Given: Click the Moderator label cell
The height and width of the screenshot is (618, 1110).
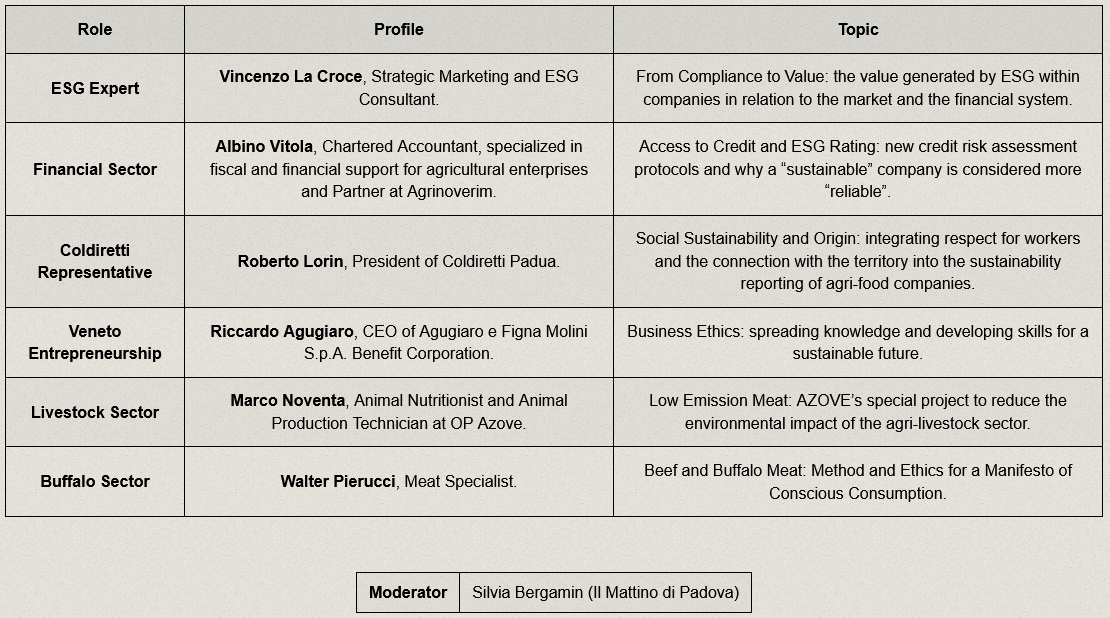Looking at the screenshot, I should 408,593.
